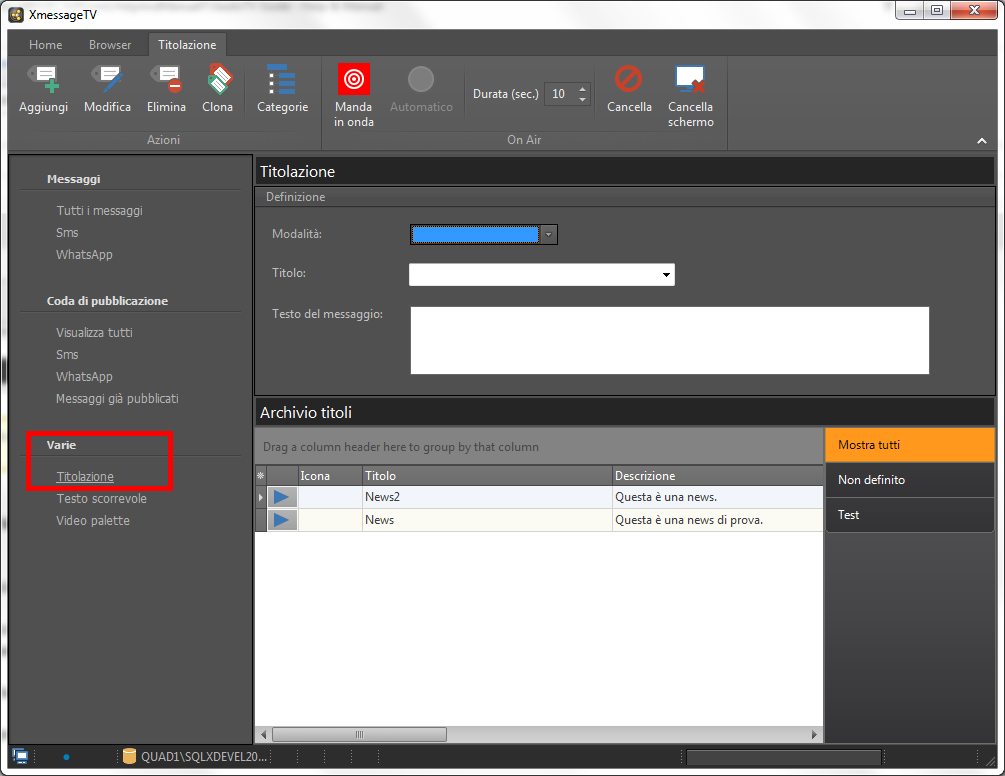Open the Titolo combo box arrow
Image resolution: width=1005 pixels, height=776 pixels.
point(667,275)
